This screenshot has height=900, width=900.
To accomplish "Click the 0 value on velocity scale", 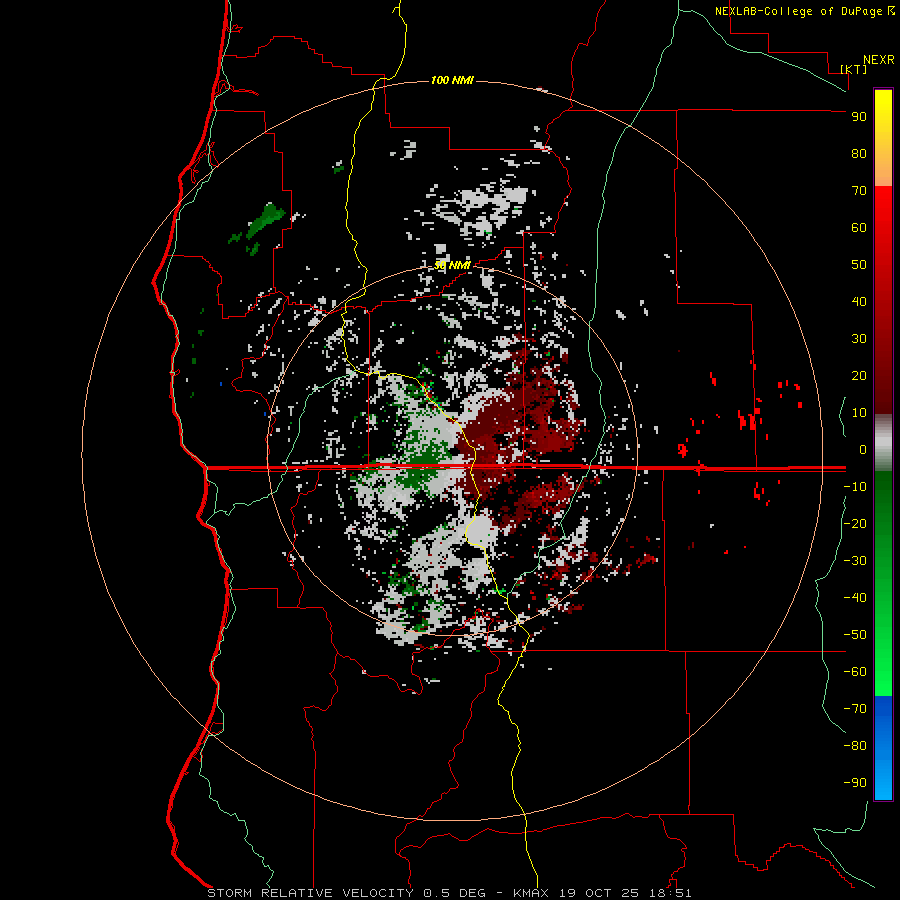I will point(863,450).
